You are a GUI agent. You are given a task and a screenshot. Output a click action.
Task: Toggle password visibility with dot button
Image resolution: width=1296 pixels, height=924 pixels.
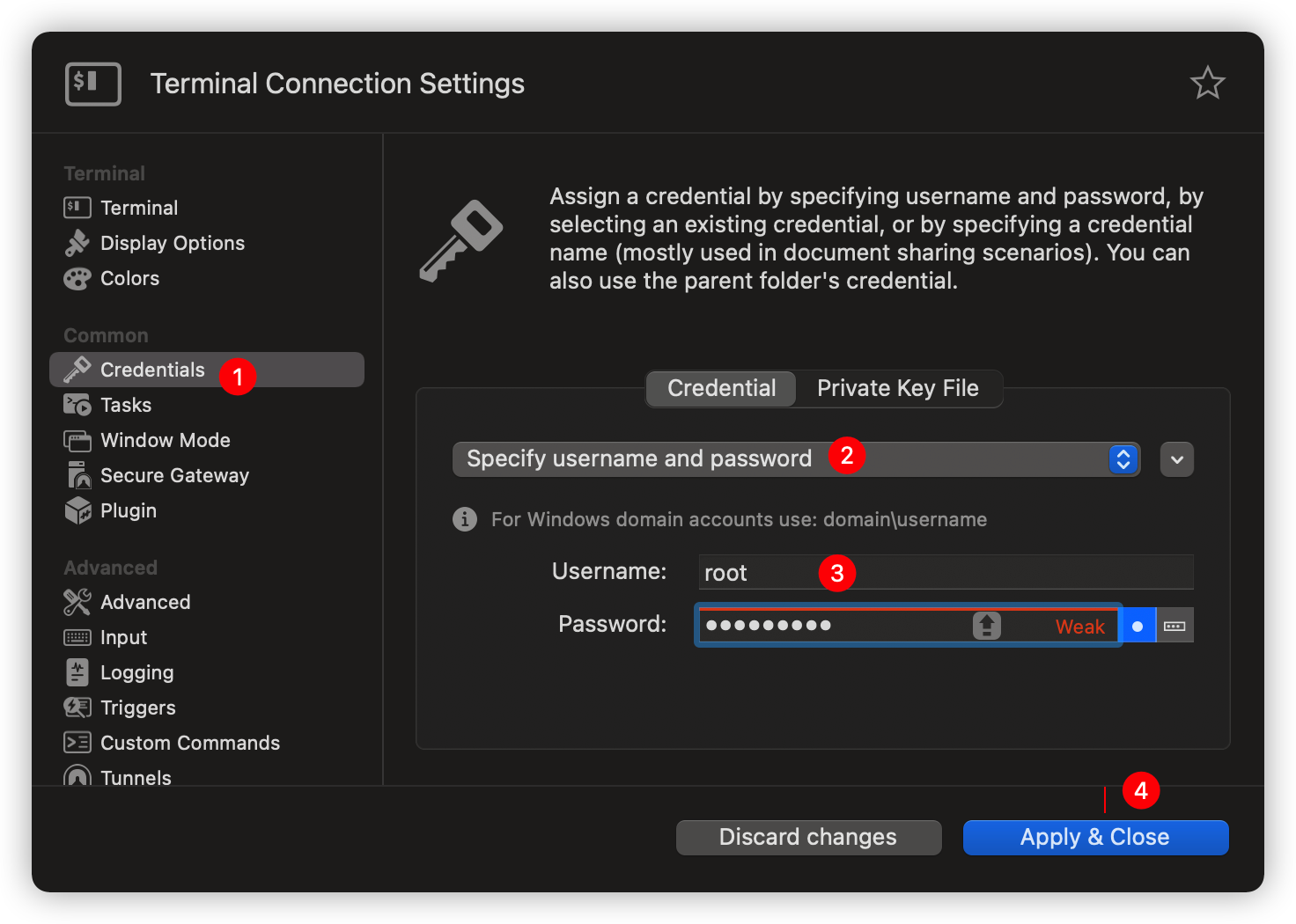click(x=1138, y=626)
